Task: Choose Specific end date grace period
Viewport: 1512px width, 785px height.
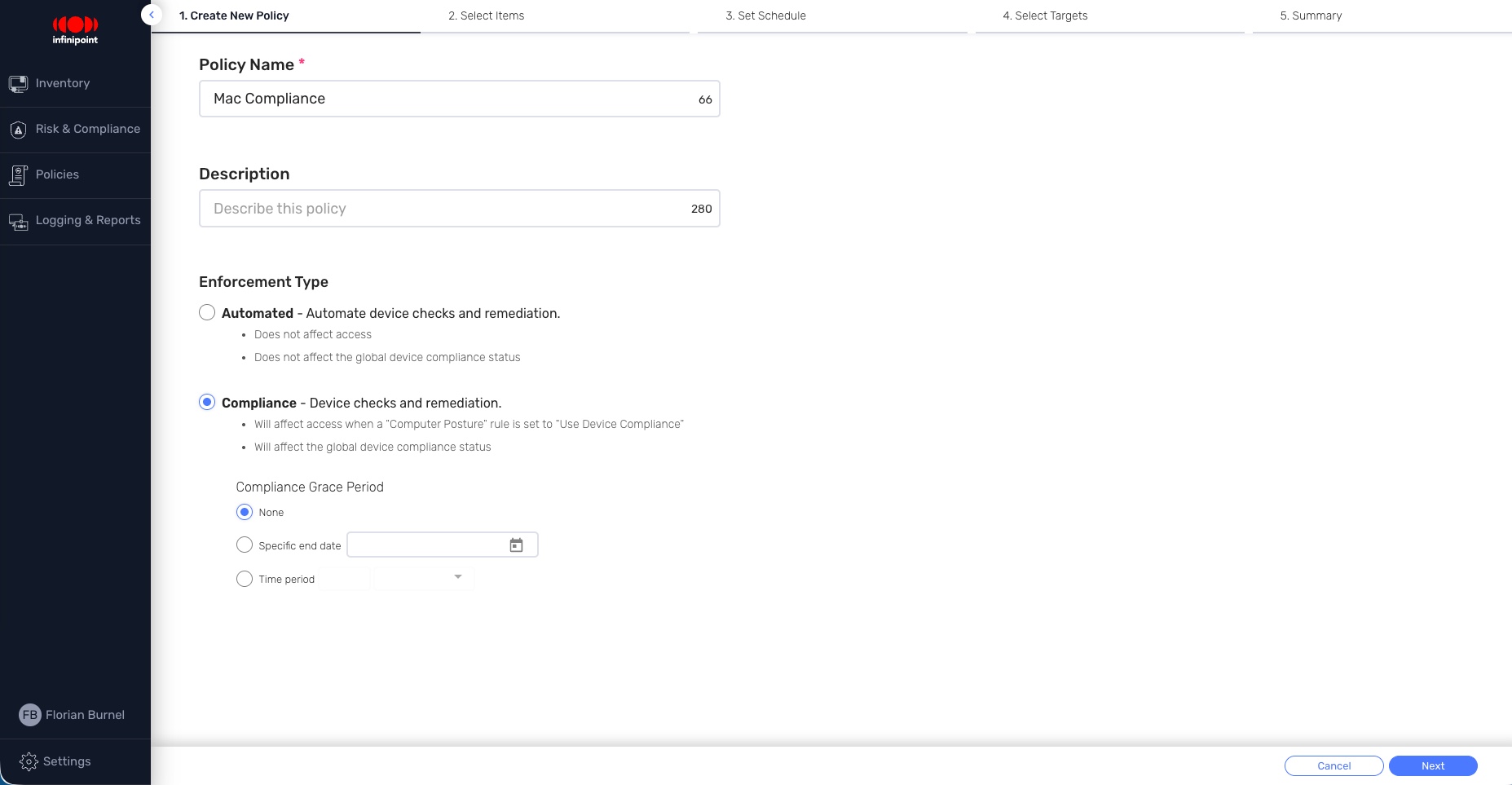Action: tap(245, 545)
